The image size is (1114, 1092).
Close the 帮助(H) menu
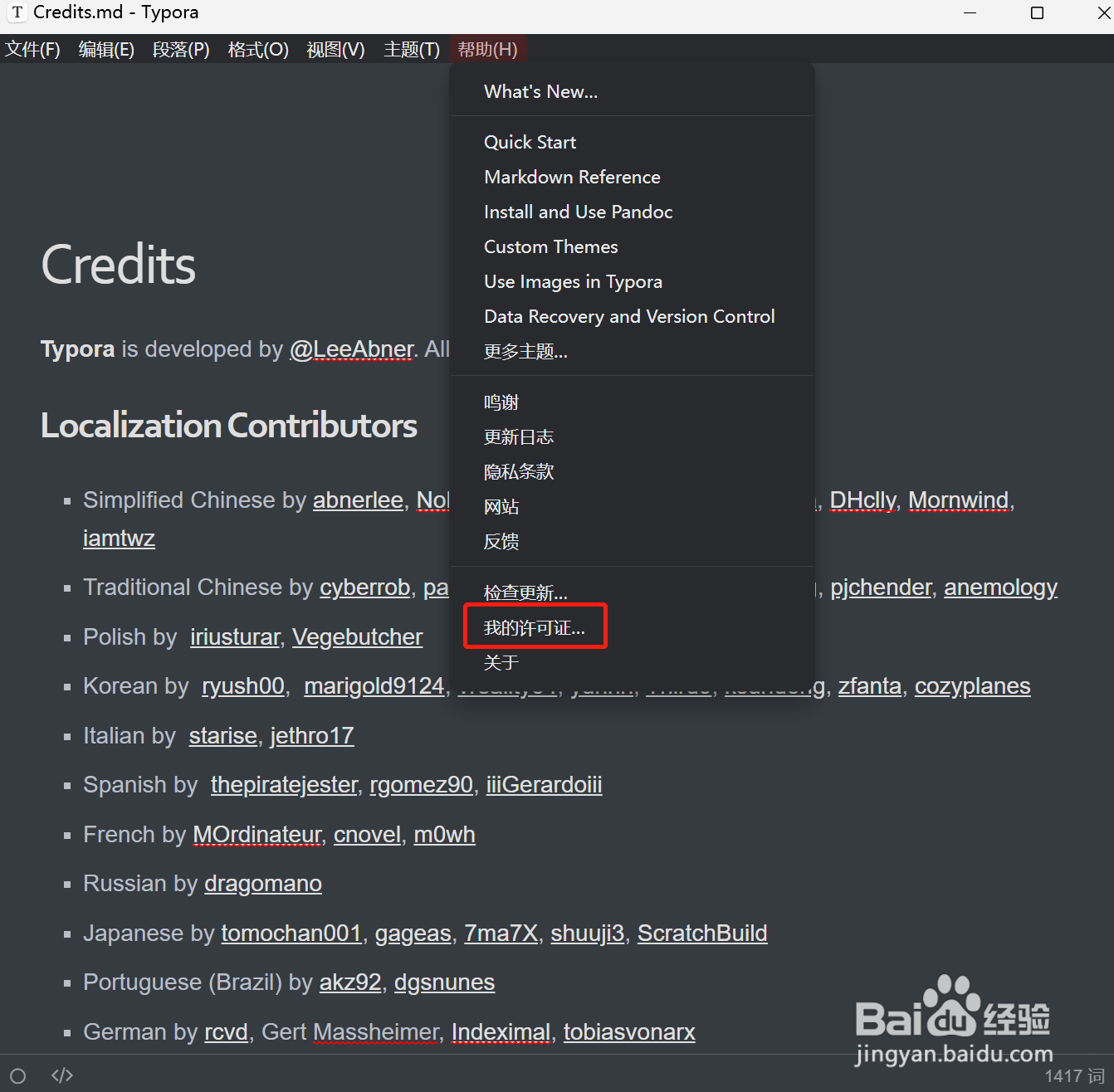click(487, 50)
